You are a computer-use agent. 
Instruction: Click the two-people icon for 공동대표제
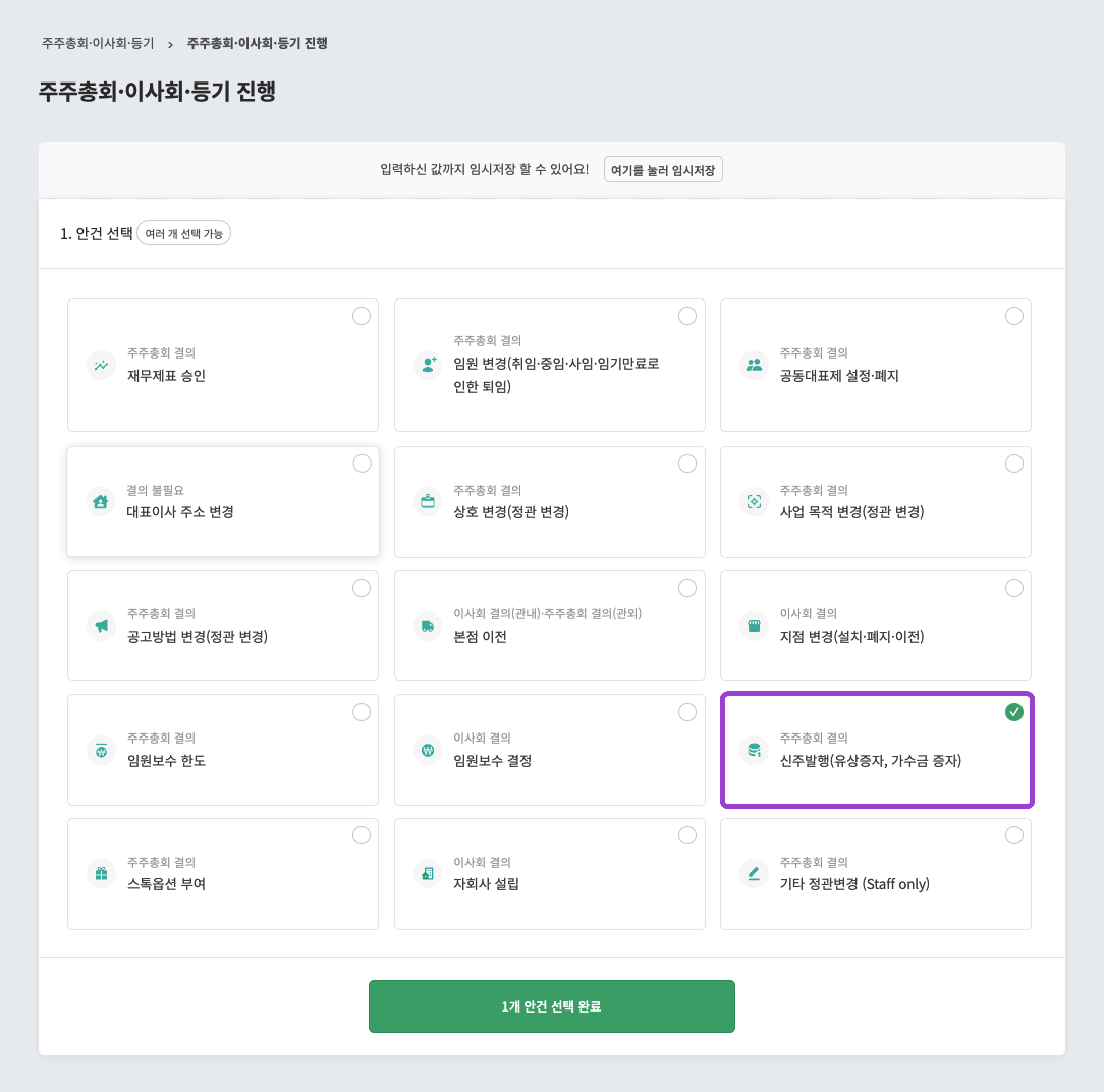(754, 365)
